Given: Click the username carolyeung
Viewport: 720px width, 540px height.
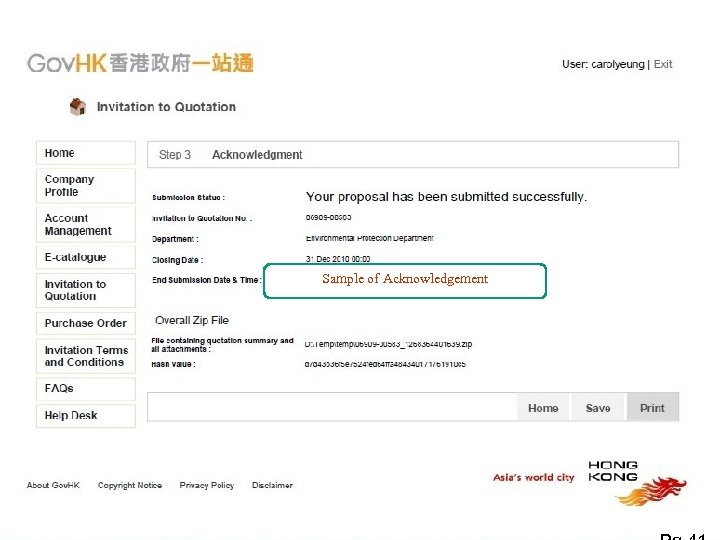Looking at the screenshot, I should [618, 64].
